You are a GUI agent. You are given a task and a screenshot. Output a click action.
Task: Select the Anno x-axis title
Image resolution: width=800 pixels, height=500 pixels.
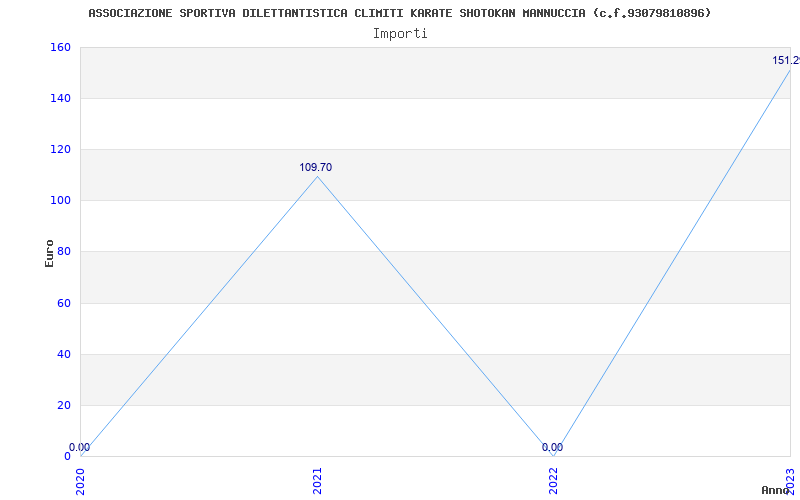pyautogui.click(x=775, y=490)
